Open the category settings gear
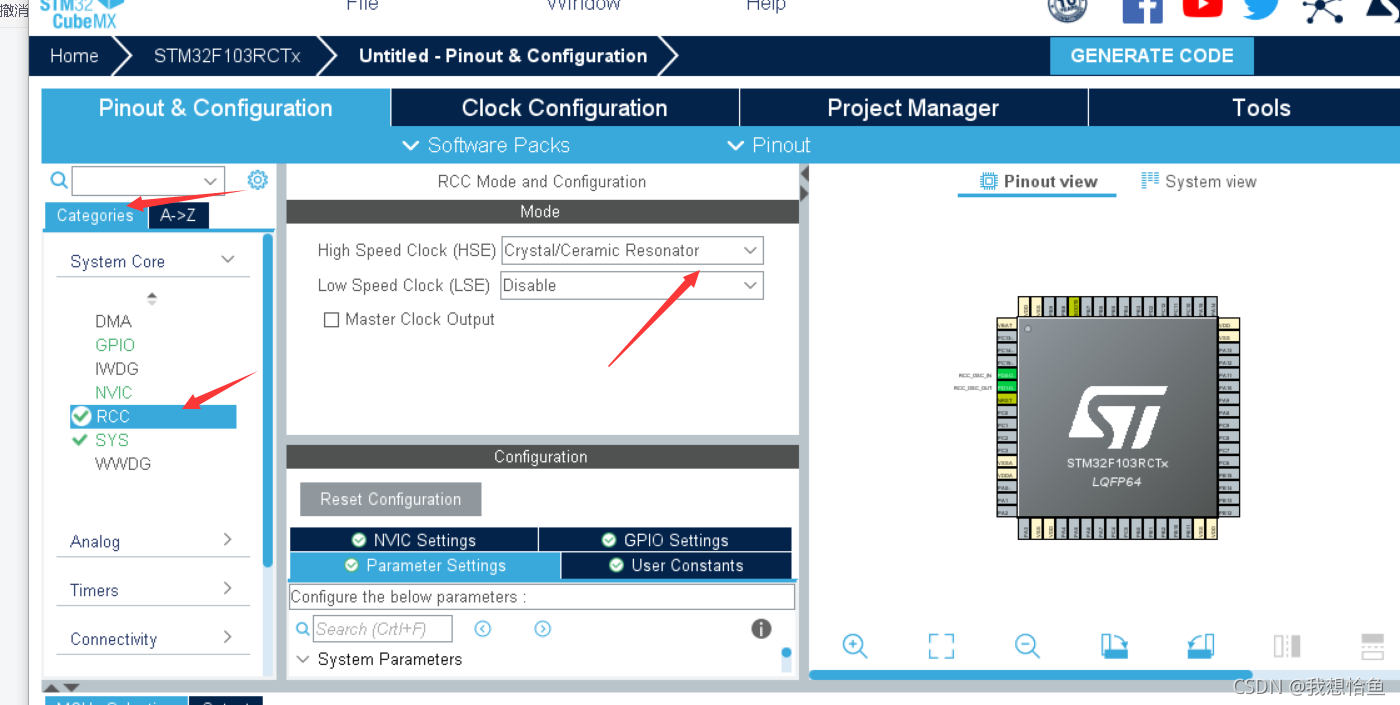 (x=257, y=180)
